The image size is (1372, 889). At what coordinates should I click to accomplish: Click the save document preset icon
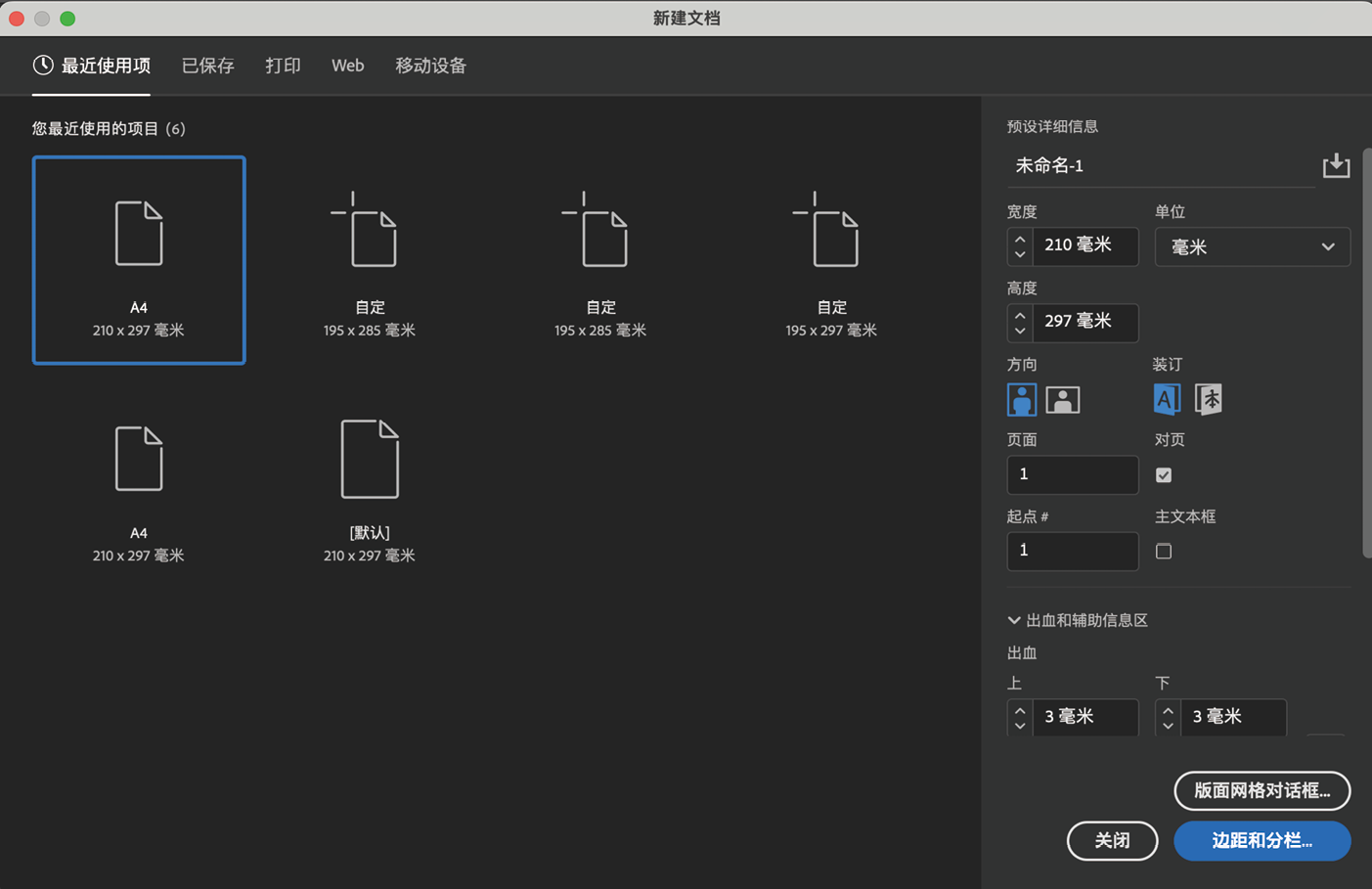(1336, 166)
